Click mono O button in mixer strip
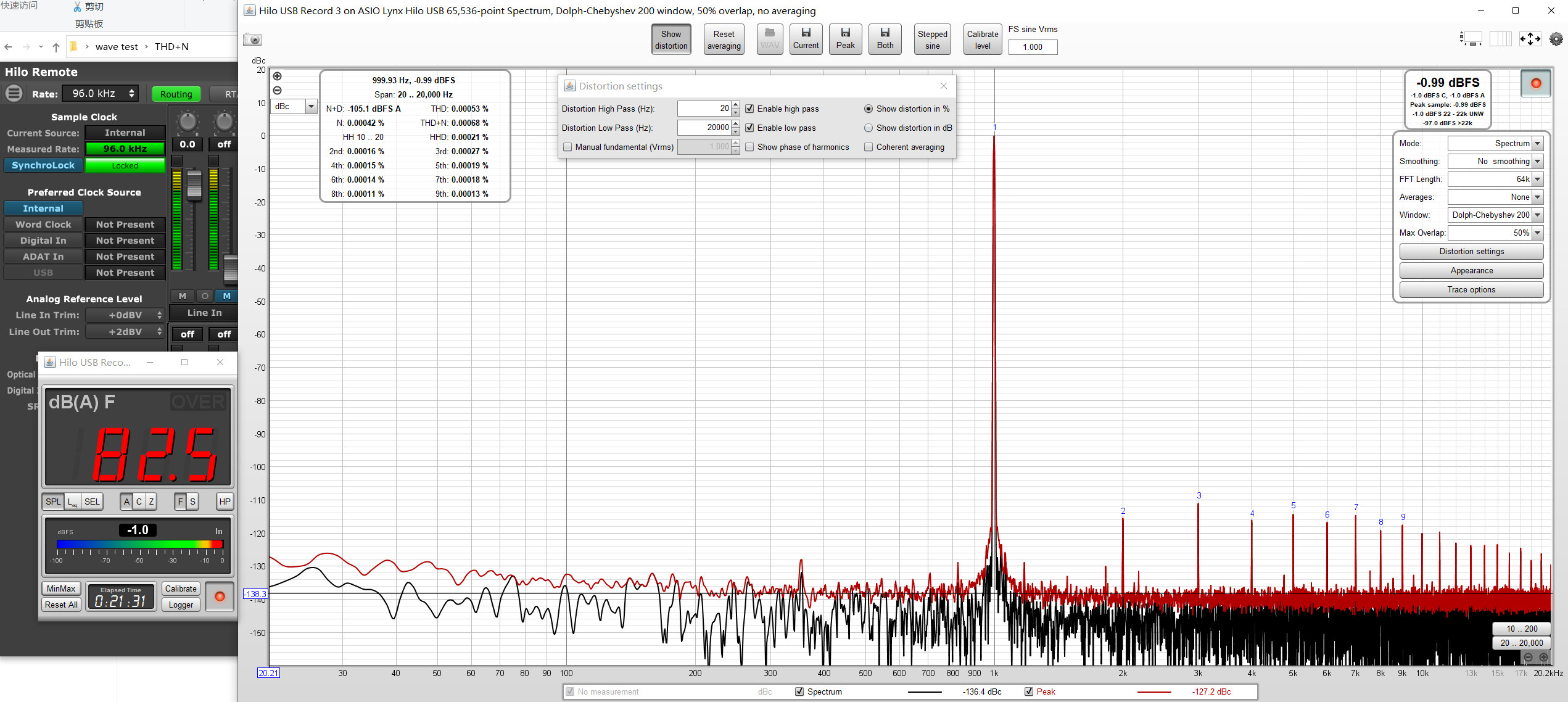 click(x=205, y=296)
